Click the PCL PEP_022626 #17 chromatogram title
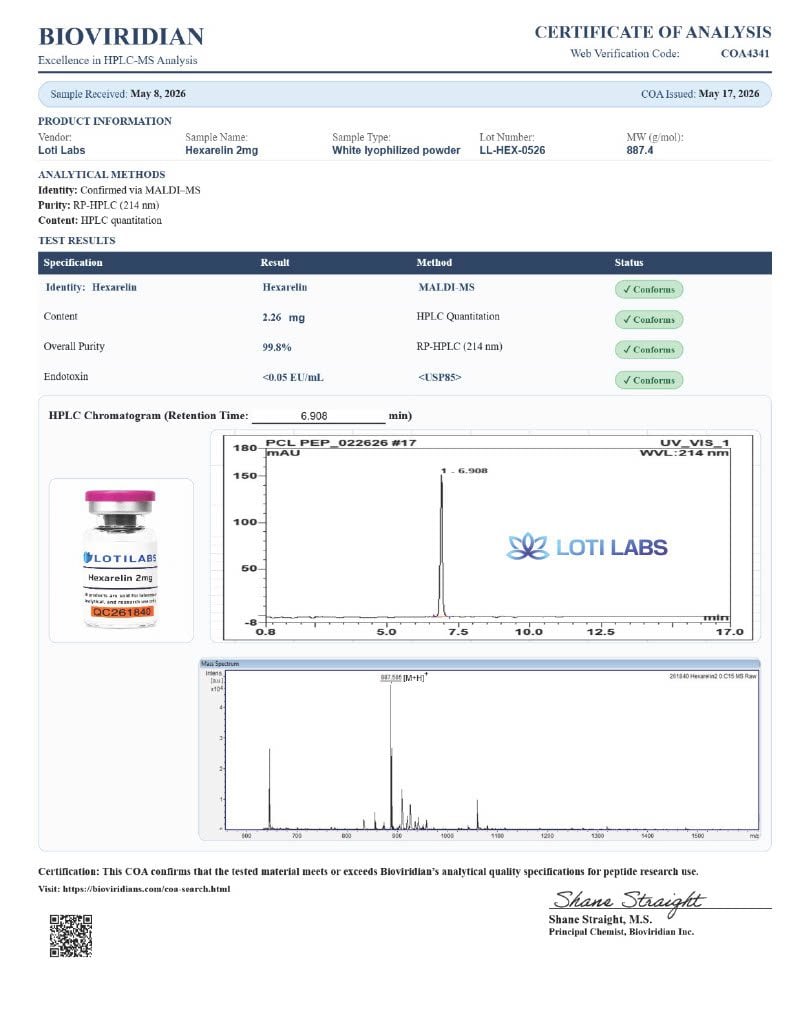Viewport: 791px width, 1024px height. click(341, 443)
